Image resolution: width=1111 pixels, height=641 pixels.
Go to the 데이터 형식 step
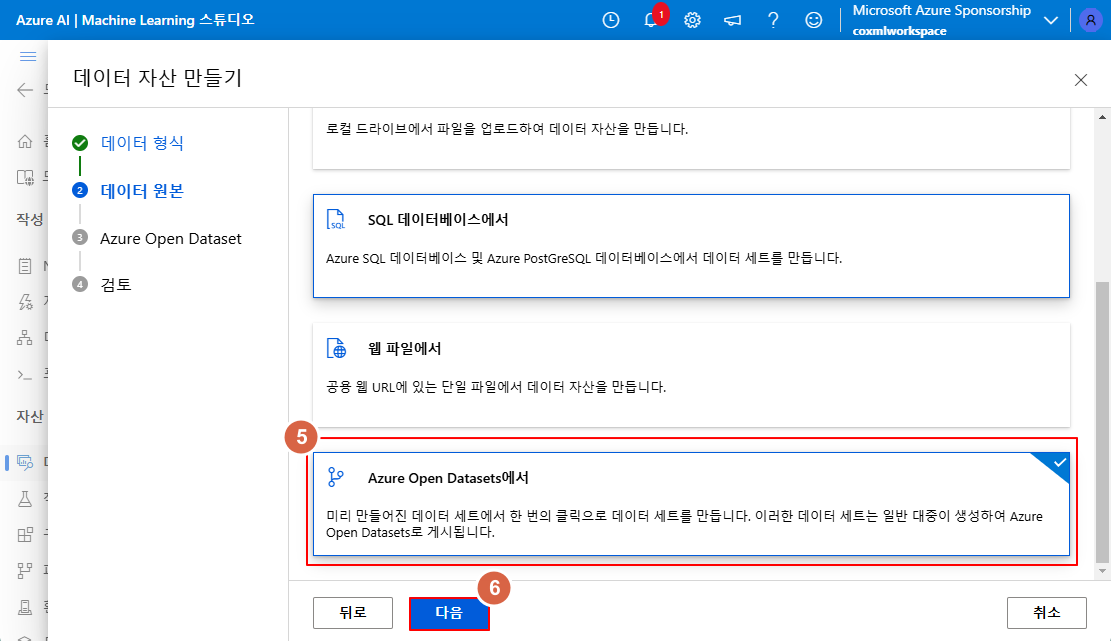tap(142, 143)
